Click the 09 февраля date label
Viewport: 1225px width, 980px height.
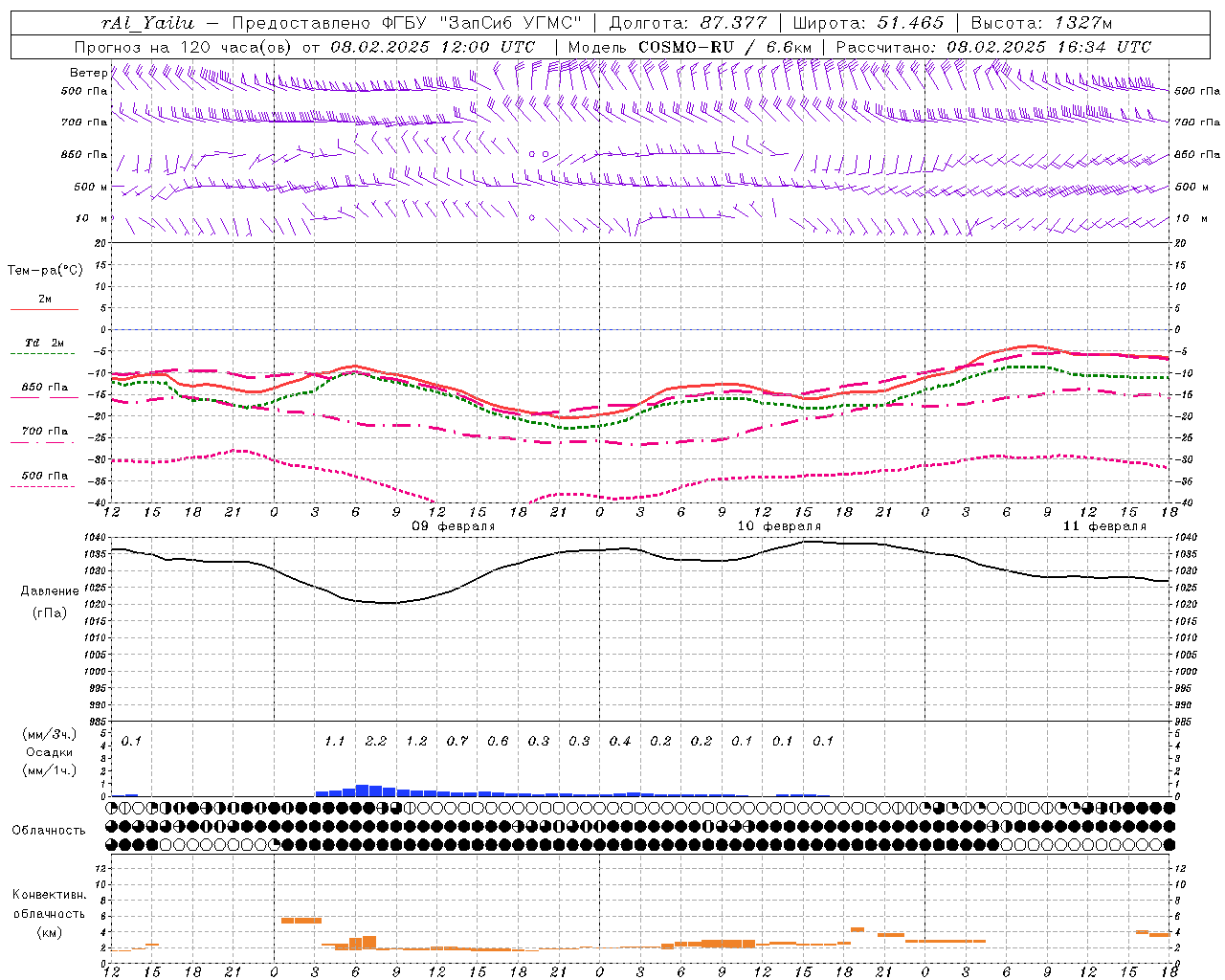click(x=453, y=526)
